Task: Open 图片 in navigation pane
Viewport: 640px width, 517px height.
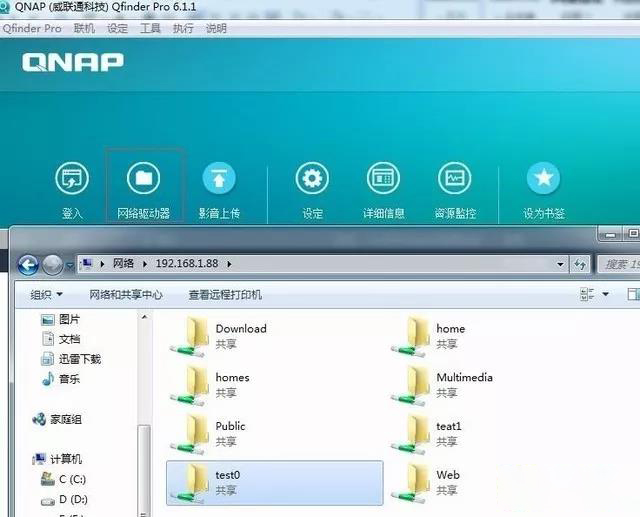Action: pyautogui.click(x=60, y=319)
